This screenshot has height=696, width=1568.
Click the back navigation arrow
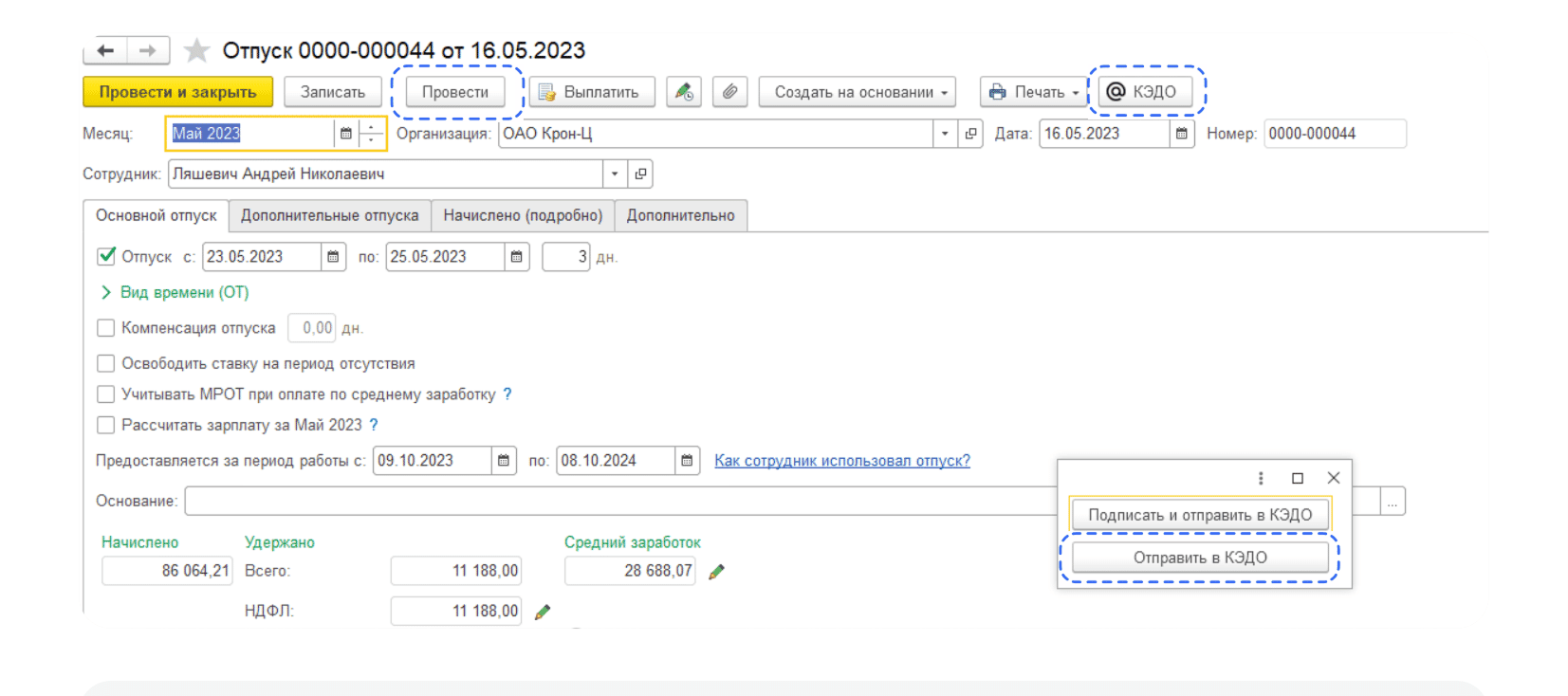[x=105, y=50]
